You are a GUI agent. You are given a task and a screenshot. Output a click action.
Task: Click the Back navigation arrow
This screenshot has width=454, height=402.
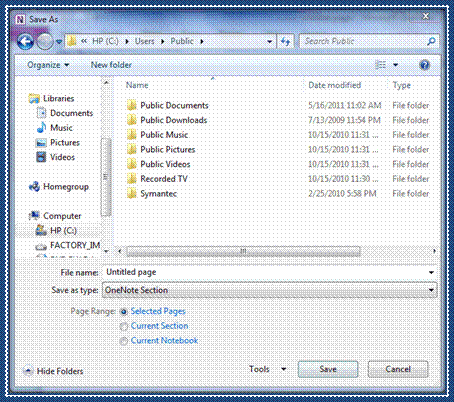tap(25, 41)
